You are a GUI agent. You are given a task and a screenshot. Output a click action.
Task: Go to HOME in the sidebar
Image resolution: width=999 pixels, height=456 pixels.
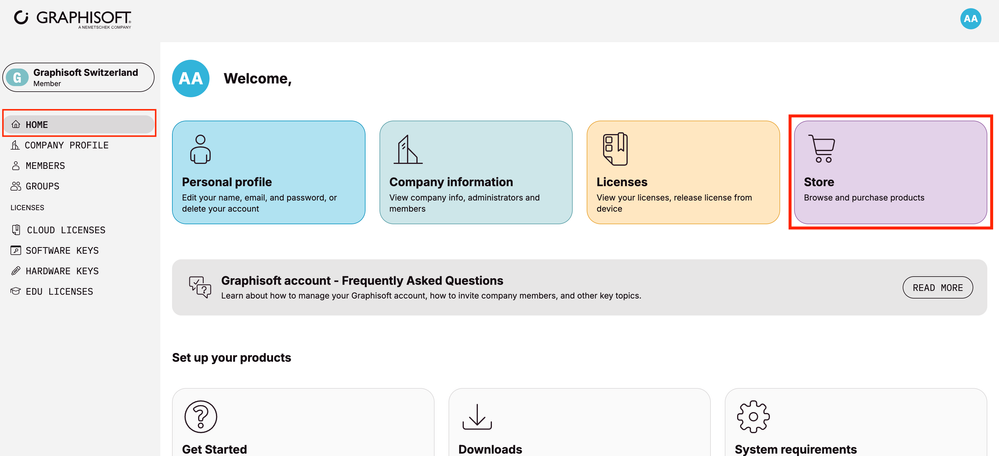79,125
